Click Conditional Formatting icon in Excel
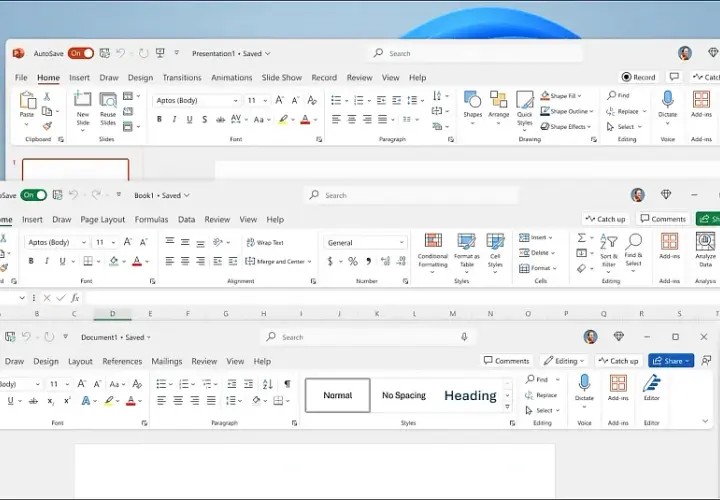The width and height of the screenshot is (720, 500). pos(433,241)
